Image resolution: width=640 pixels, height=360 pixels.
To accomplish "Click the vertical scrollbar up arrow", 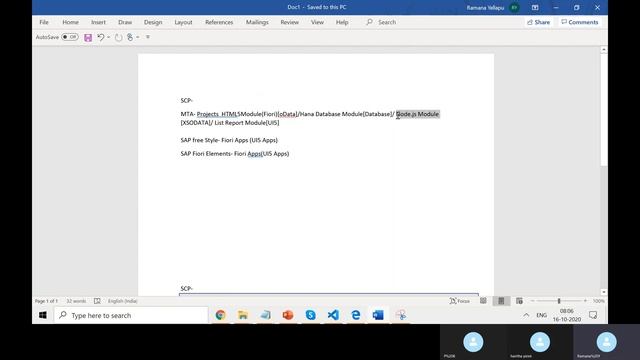I will pos(604,49).
